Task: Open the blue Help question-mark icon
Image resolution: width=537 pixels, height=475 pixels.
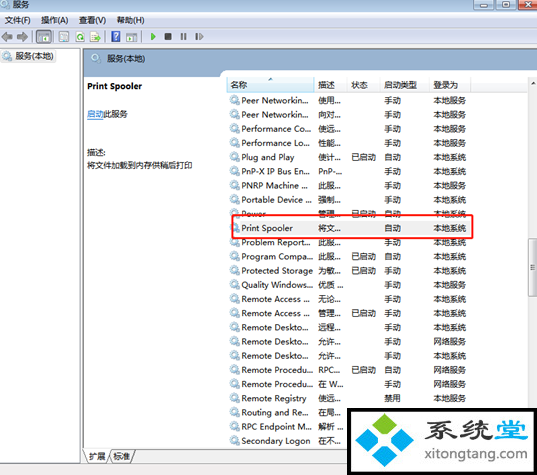Action: click(x=116, y=36)
